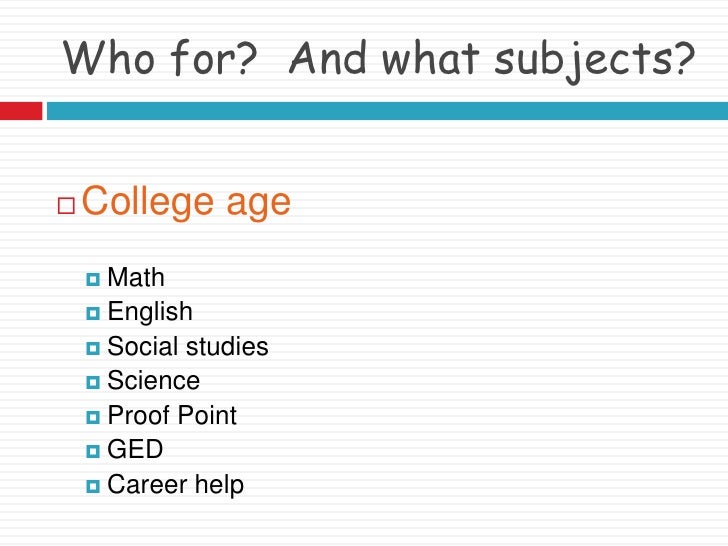Select the bullet next to Career help
This screenshot has height=546, width=728.
94,486
